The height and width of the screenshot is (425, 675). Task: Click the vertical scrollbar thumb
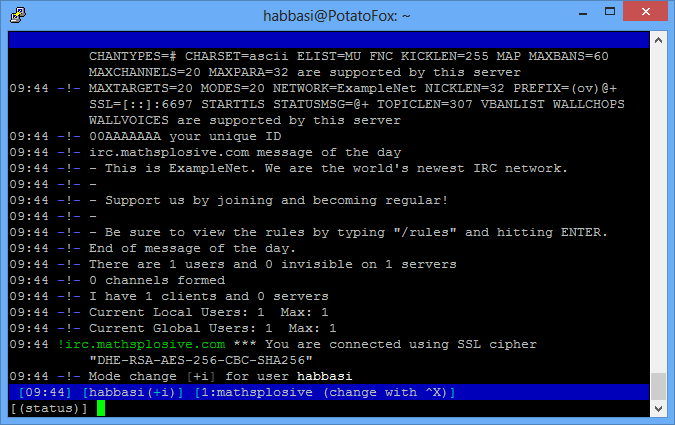coord(658,386)
